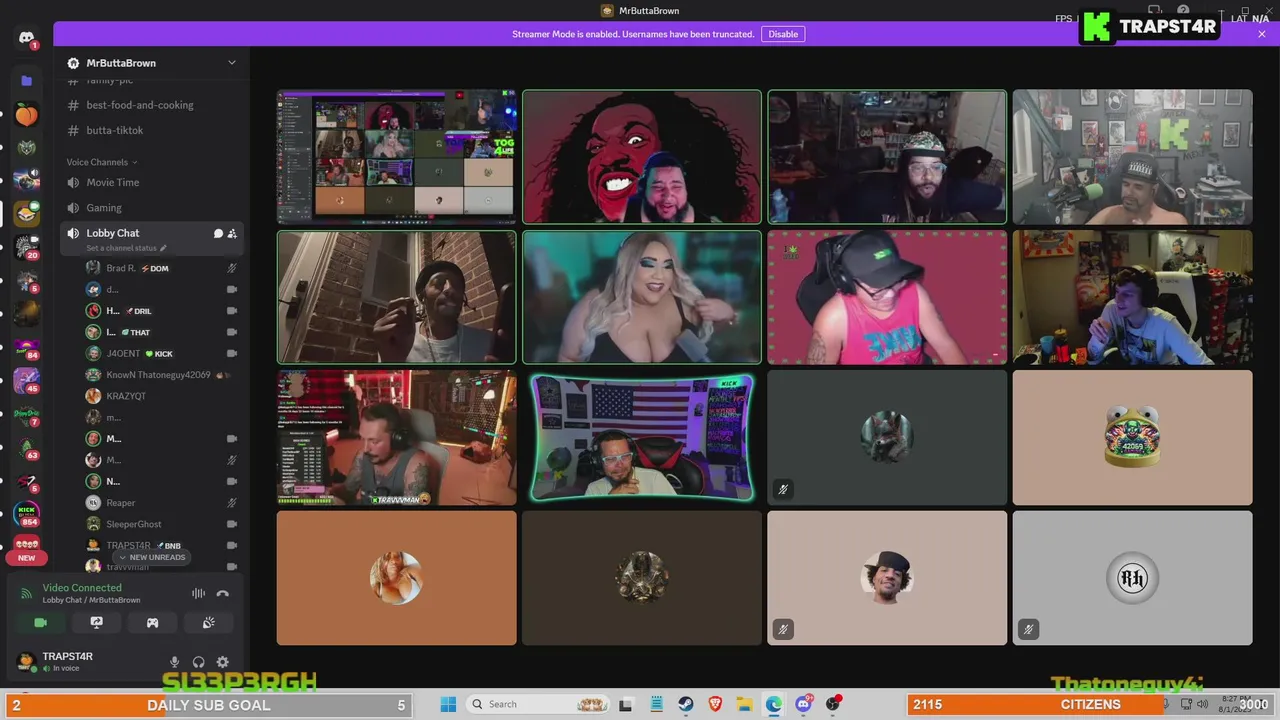Expand MrButtaBrown server dropdown menu
Screen dimensions: 1280x720
click(x=232, y=62)
